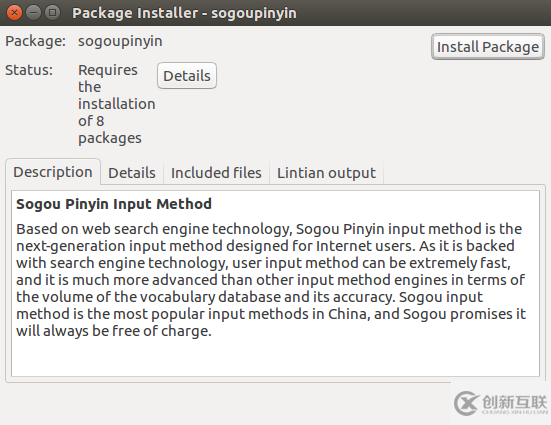
Task: Click blank space below description paragraph
Action: tap(275, 358)
